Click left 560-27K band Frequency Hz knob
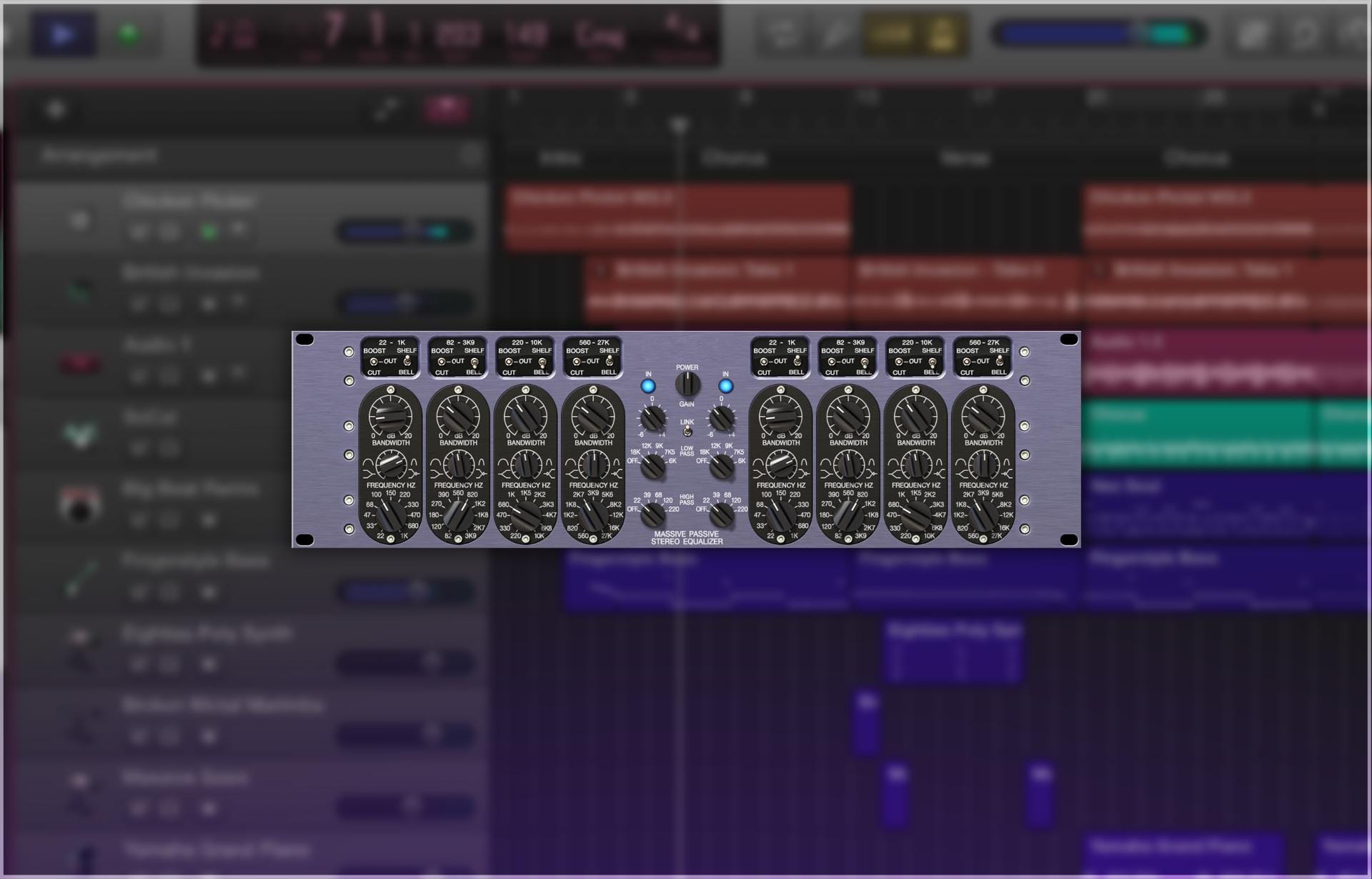This screenshot has width=1372, height=879. point(593,515)
